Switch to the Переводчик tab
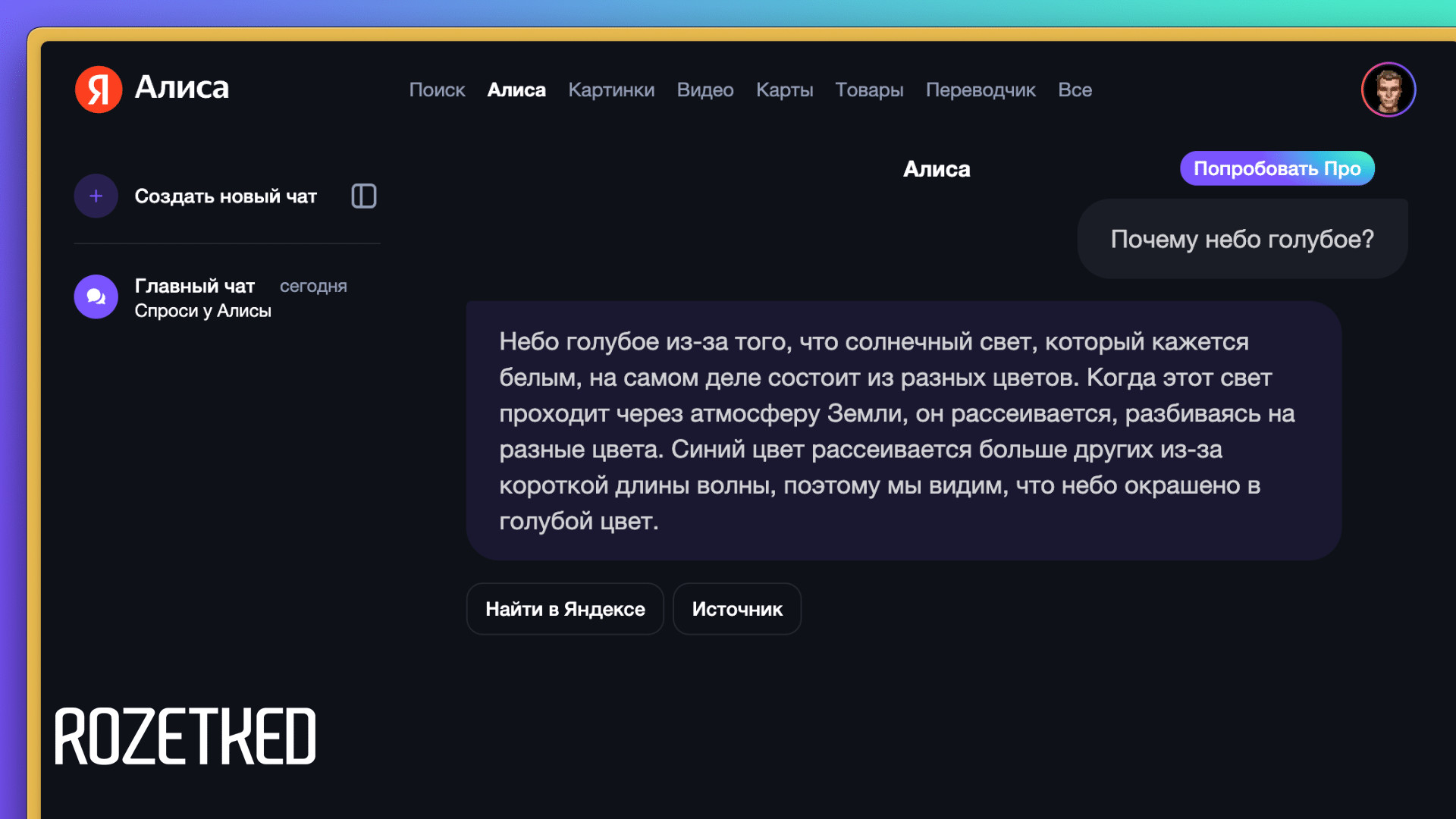 [x=981, y=89]
